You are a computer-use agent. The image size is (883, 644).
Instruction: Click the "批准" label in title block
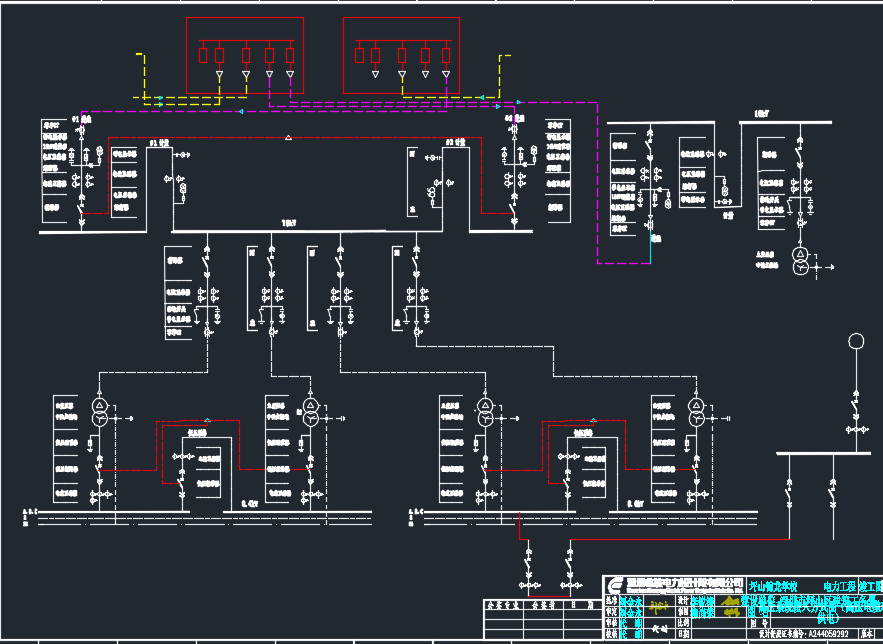(612, 602)
